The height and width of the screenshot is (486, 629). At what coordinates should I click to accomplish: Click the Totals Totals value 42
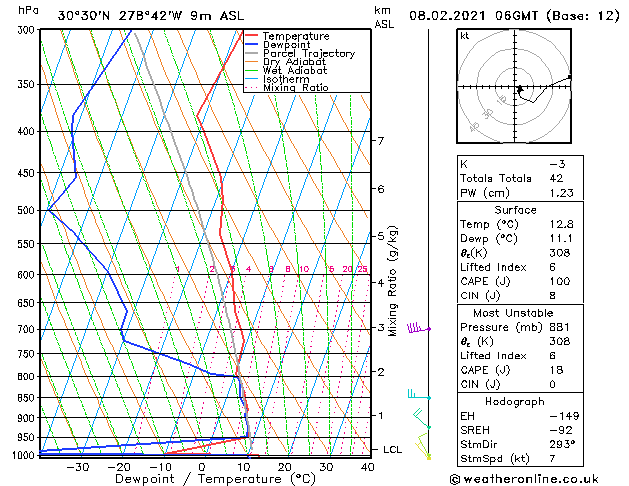(556, 178)
